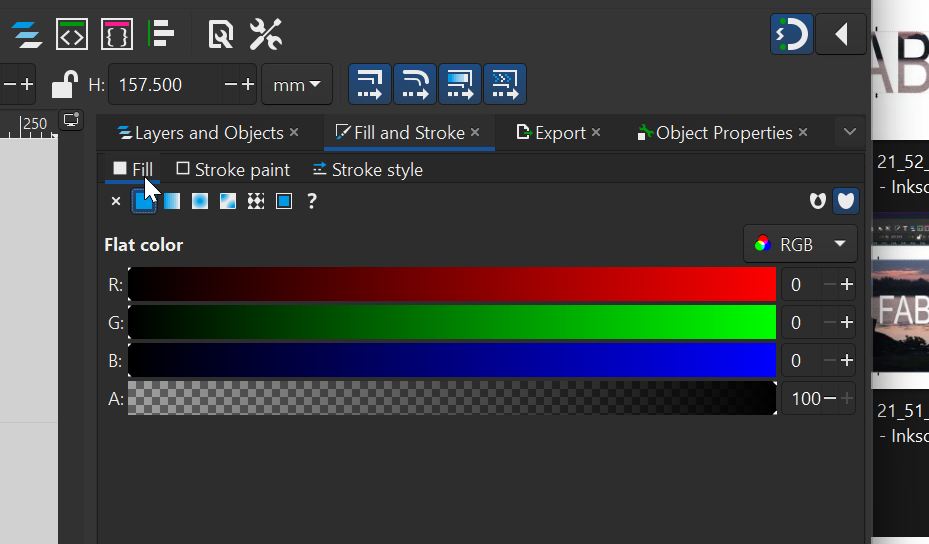
Task: Select the Stroke style sub-tab
Action: pos(367,170)
